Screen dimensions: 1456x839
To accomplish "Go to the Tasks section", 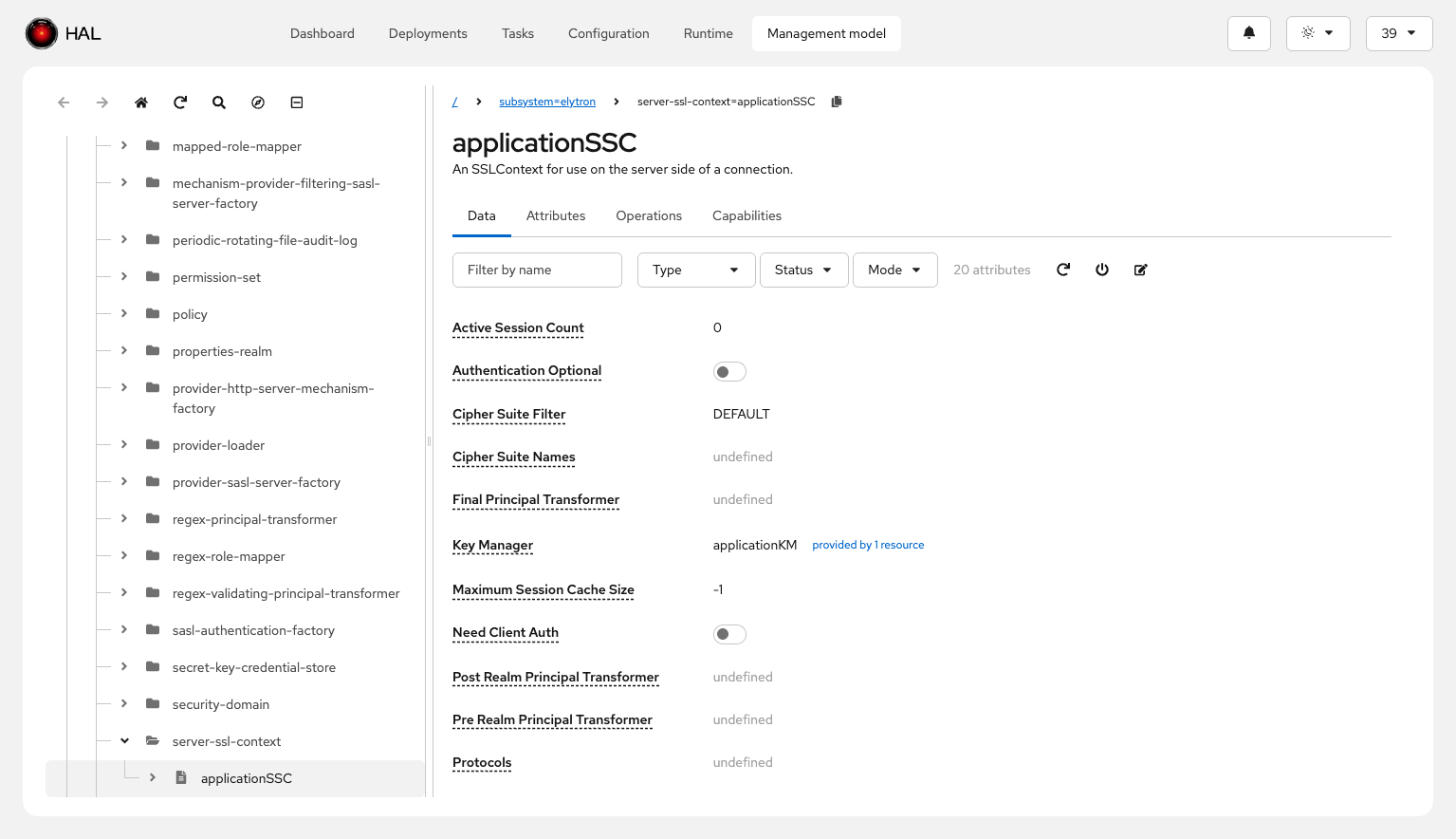I will coord(518,33).
